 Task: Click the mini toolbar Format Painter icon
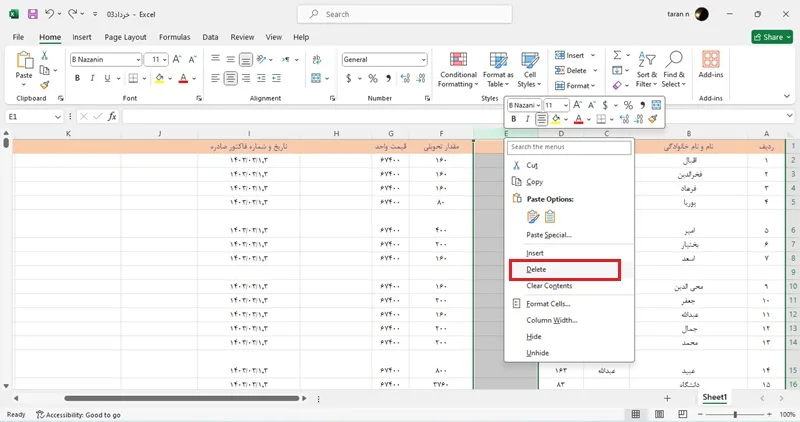[x=653, y=119]
